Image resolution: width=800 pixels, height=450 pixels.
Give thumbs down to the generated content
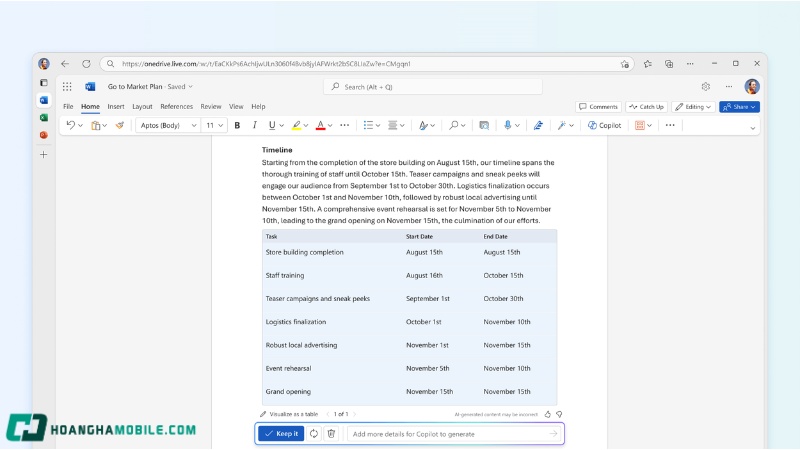tap(559, 413)
